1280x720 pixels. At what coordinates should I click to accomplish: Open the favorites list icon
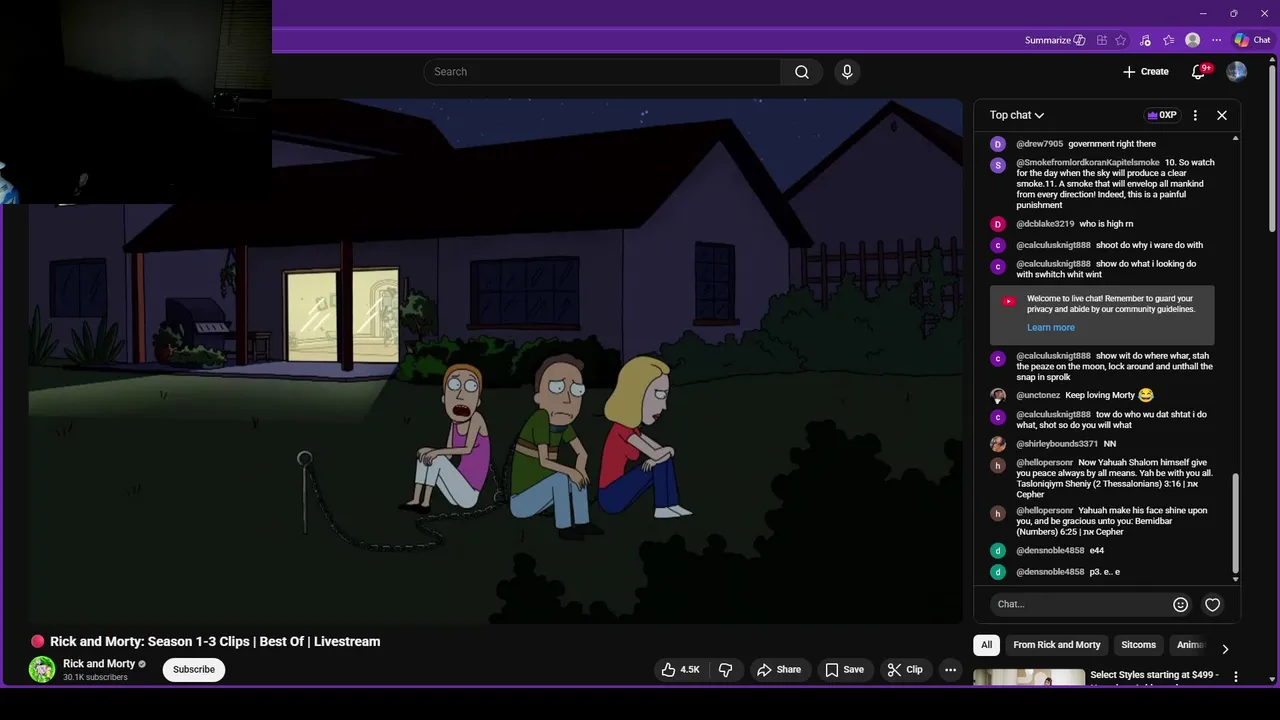click(1169, 41)
